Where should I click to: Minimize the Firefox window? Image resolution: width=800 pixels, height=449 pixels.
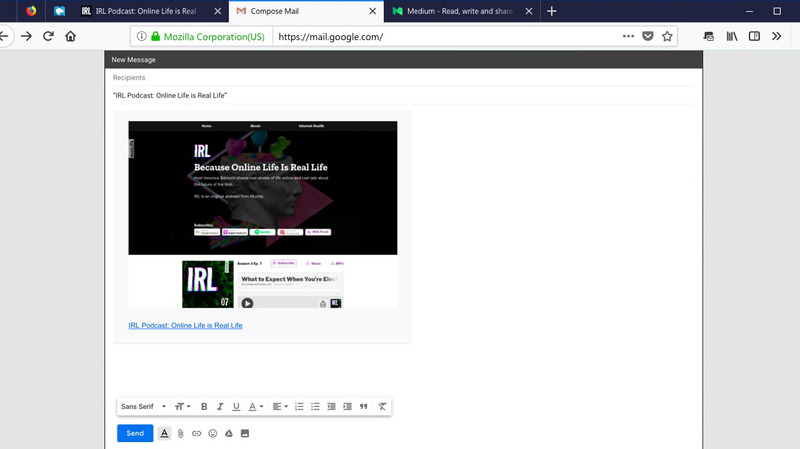pyautogui.click(x=749, y=11)
